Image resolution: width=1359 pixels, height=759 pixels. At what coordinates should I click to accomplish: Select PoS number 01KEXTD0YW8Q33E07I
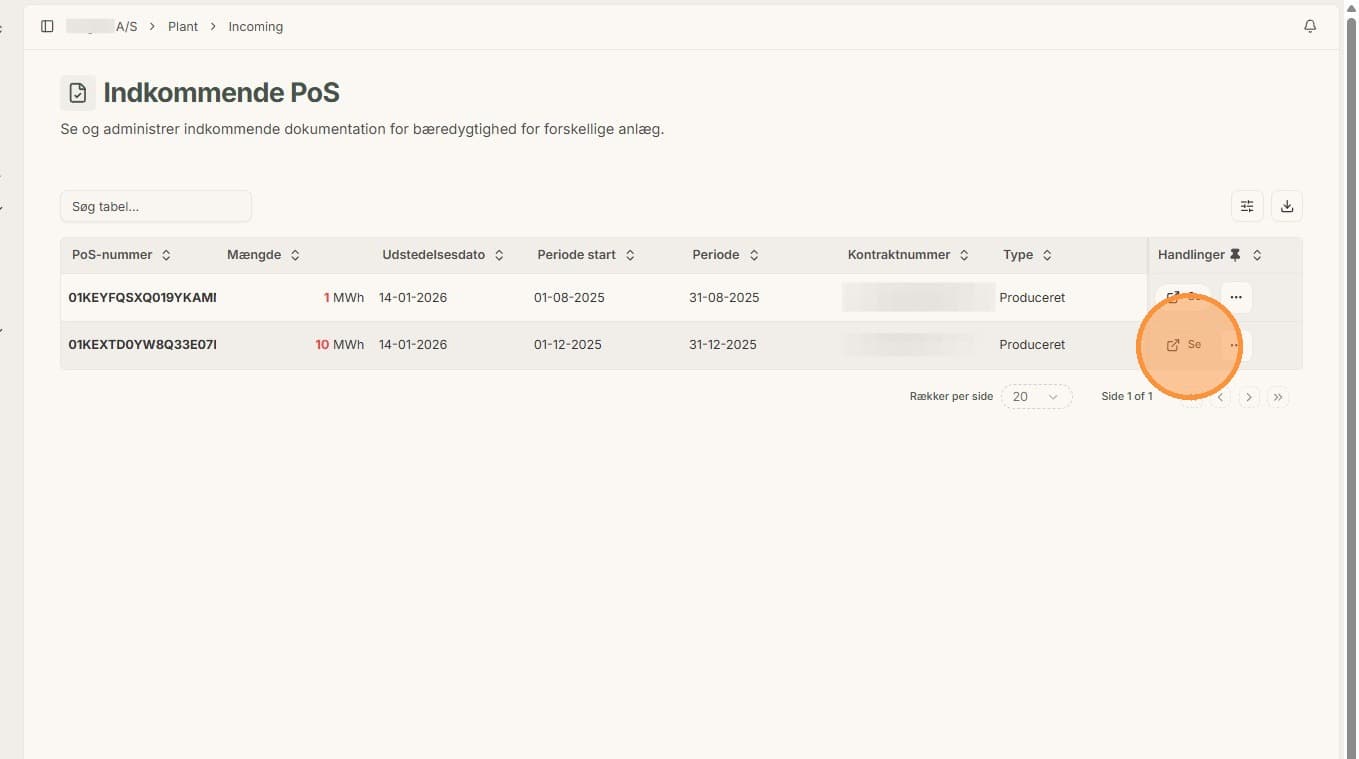142,345
